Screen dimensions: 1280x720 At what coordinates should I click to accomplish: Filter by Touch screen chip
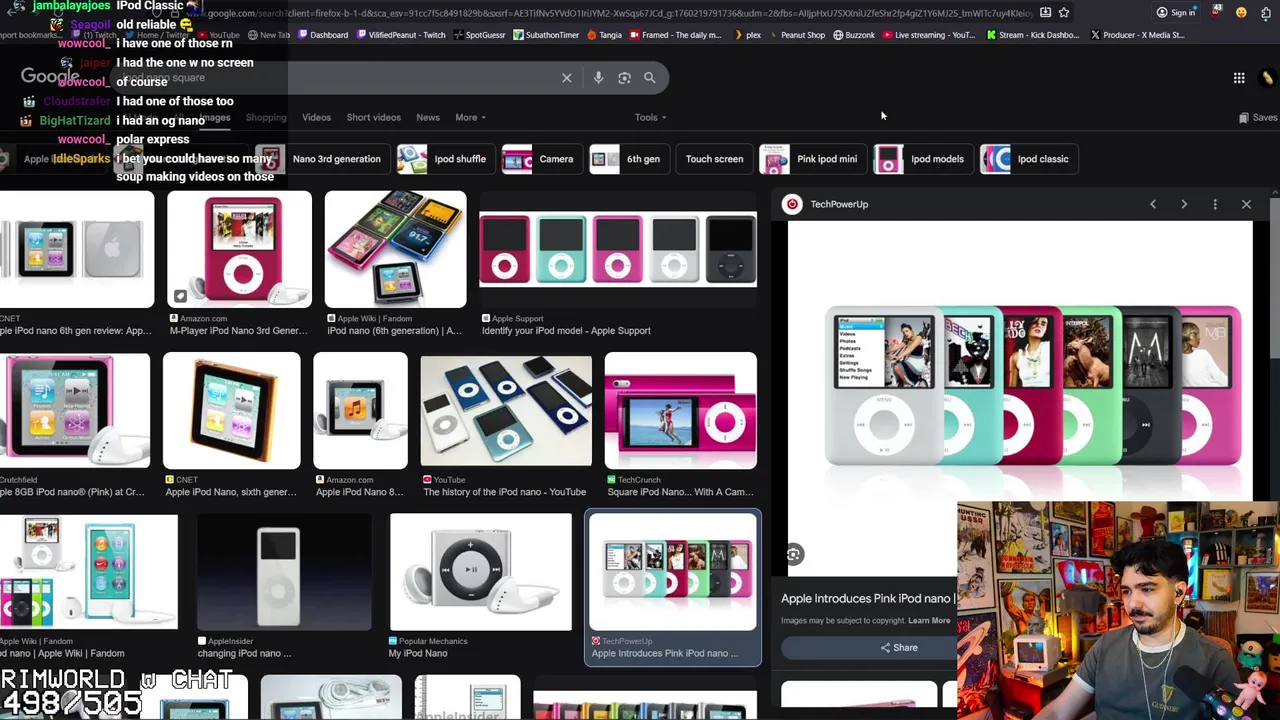[714, 159]
